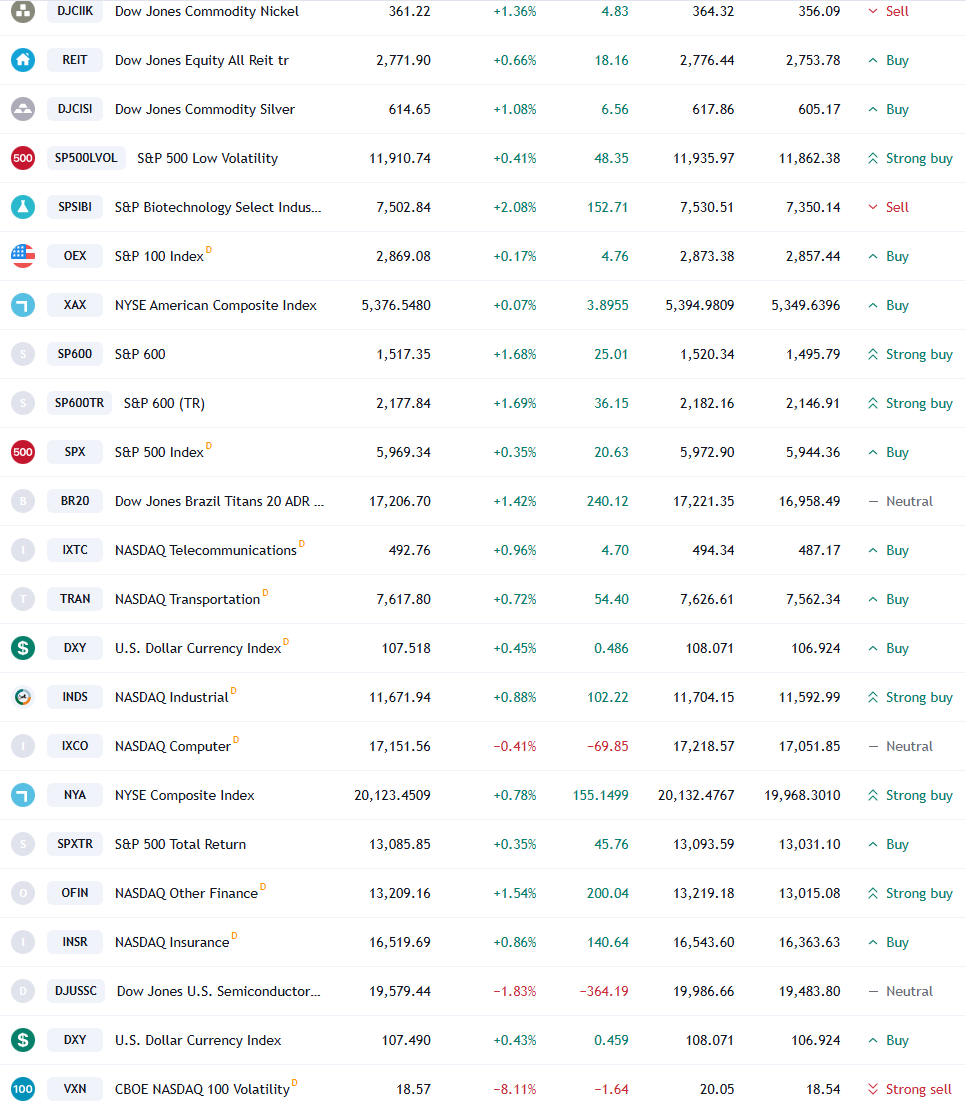Click change -8.11% in VXN row
966x1101 pixels.
[515, 1089]
